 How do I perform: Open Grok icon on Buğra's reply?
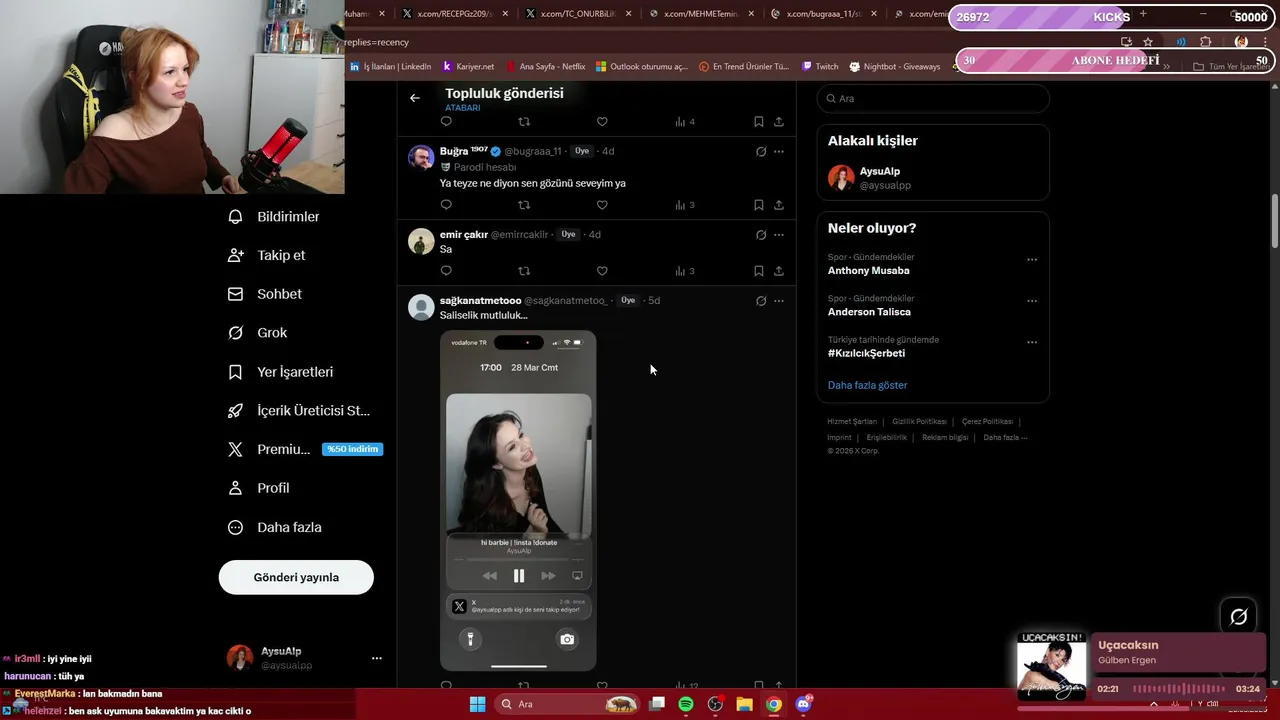tap(761, 152)
